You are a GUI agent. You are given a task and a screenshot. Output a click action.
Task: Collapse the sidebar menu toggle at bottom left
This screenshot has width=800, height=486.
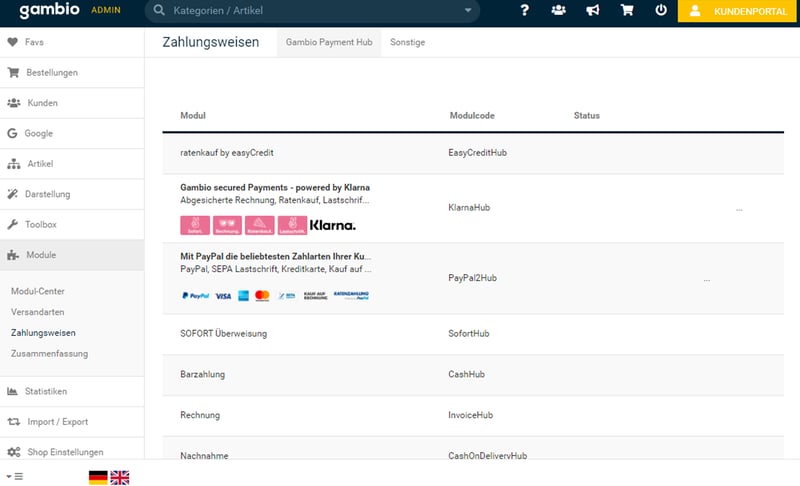(x=14, y=477)
